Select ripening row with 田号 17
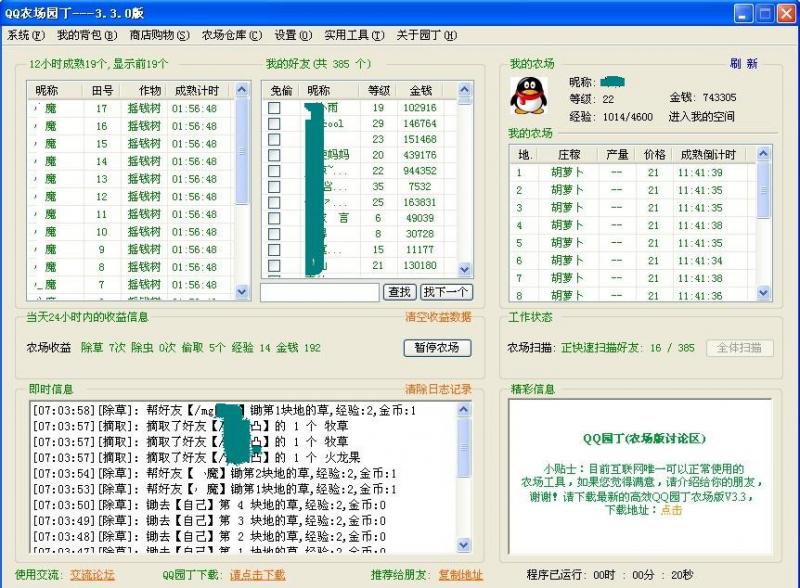The width and height of the screenshot is (800, 588). point(132,108)
